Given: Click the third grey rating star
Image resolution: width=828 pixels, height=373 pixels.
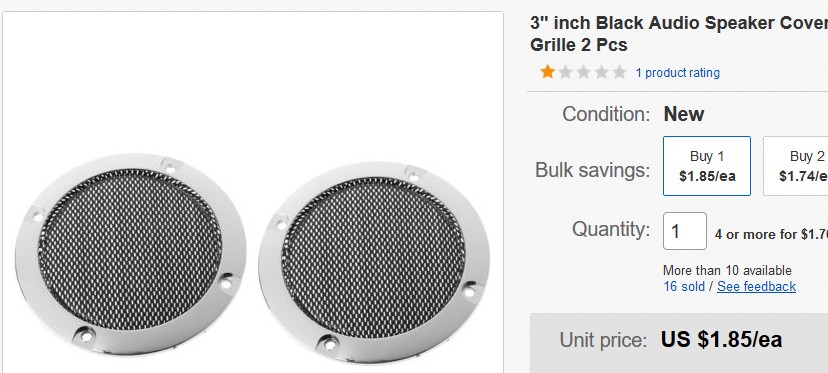Looking at the screenshot, I should point(584,72).
